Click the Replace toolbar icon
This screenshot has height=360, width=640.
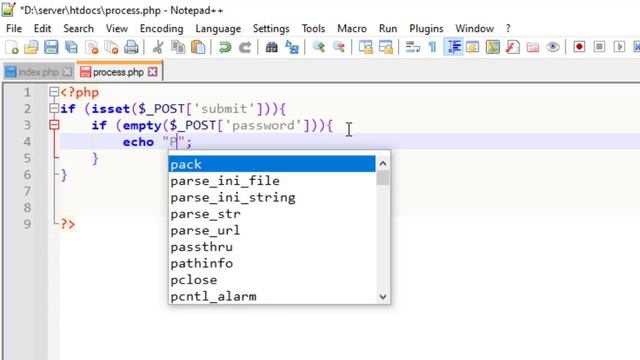pos(292,47)
